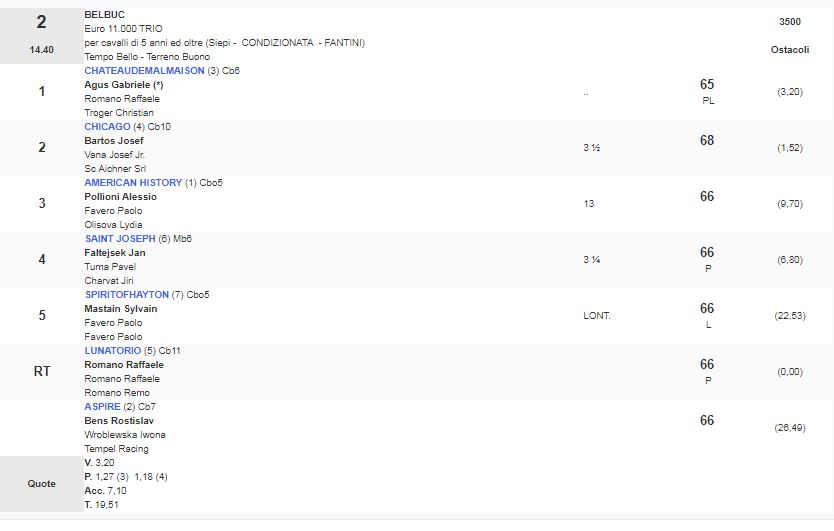Click the ASPIRE horse link
Image resolution: width=834 pixels, height=531 pixels.
point(102,407)
